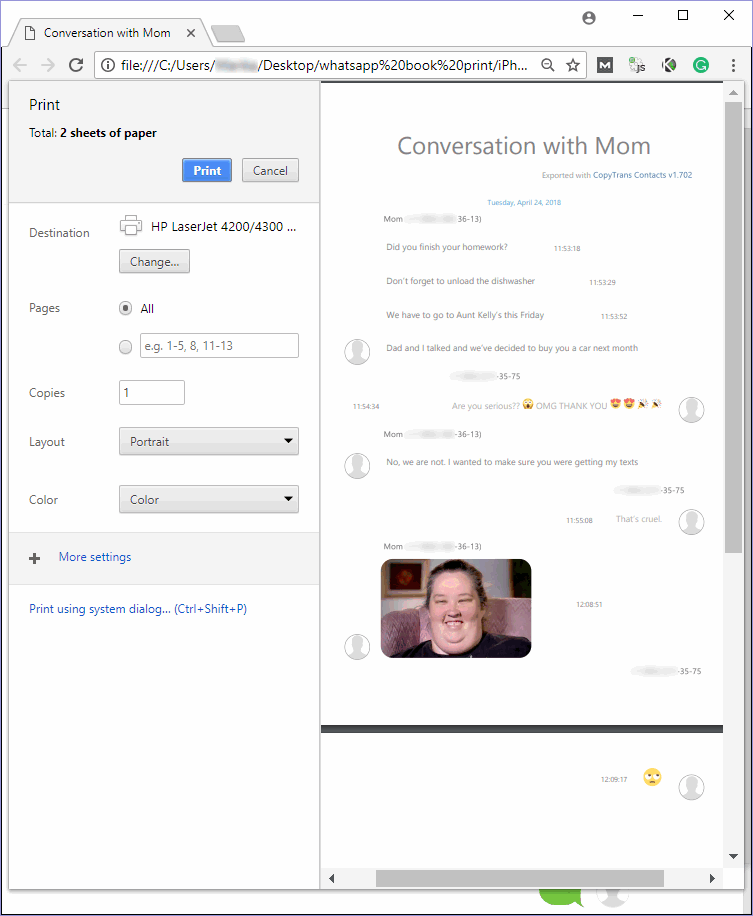Bookmark this page with the star icon

573,65
